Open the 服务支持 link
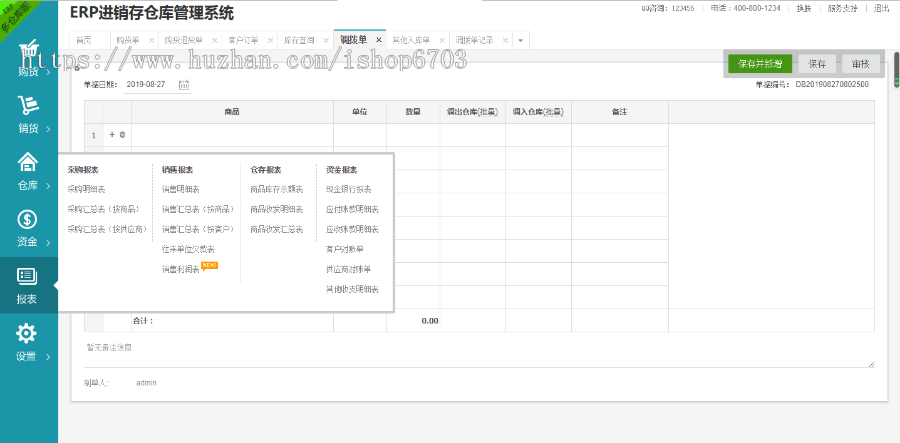This screenshot has width=900, height=443. (x=843, y=8)
